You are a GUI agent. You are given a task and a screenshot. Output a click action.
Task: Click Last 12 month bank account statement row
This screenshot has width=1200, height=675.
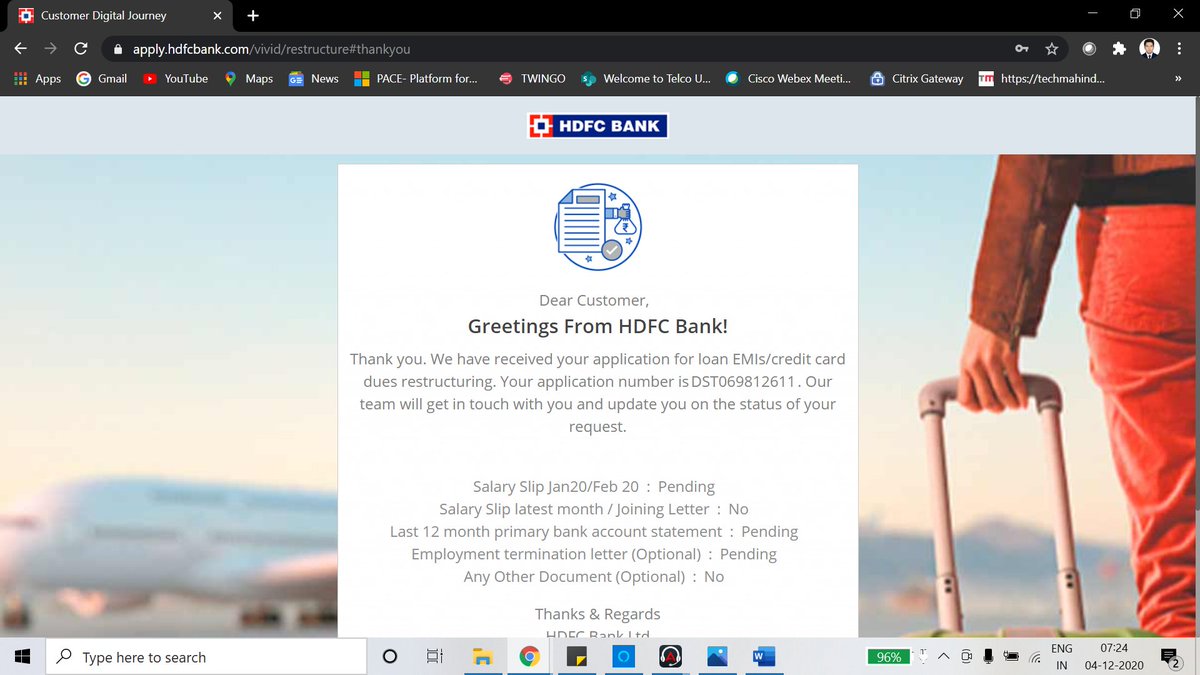(594, 532)
